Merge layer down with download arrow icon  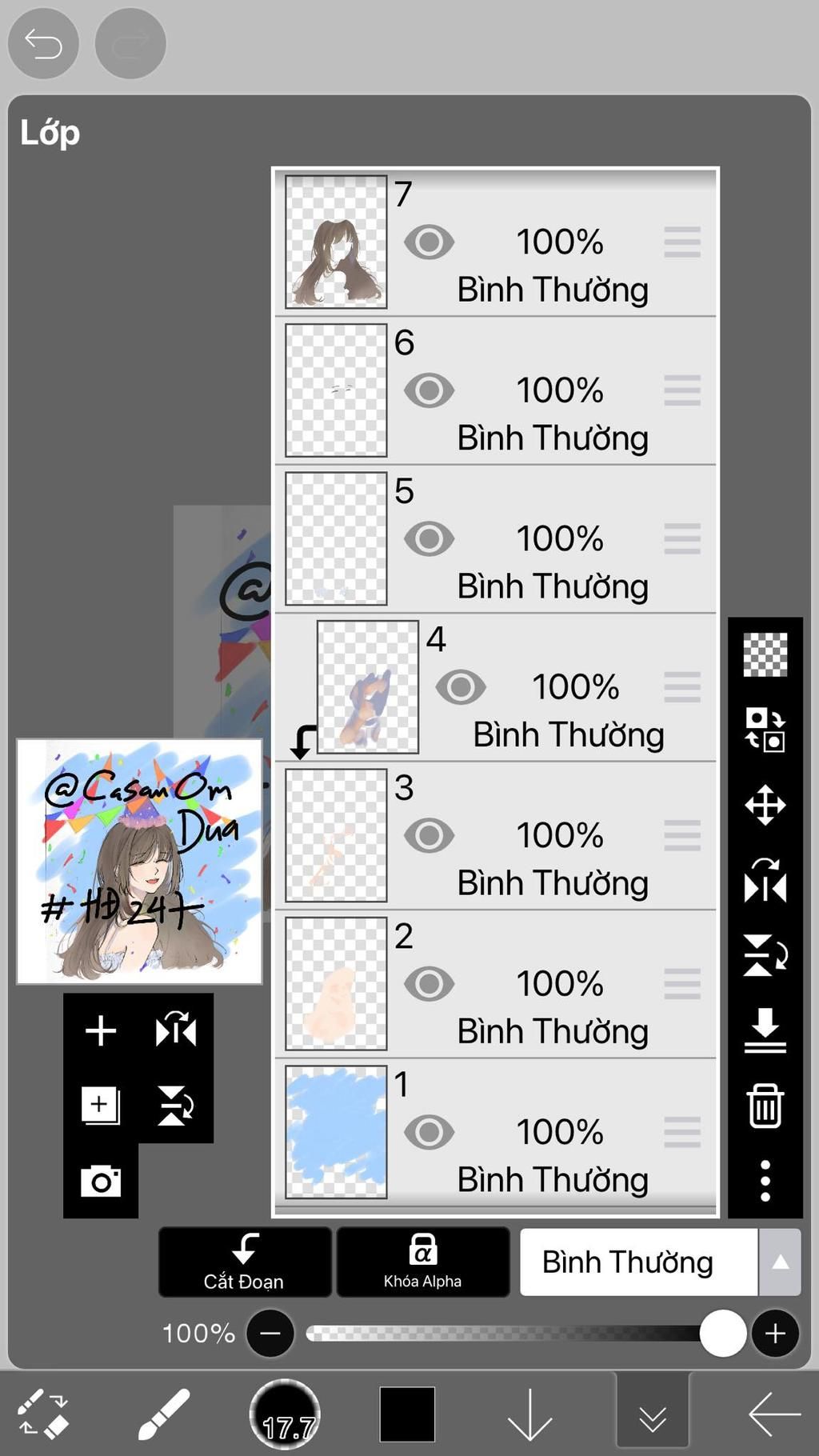765,1030
